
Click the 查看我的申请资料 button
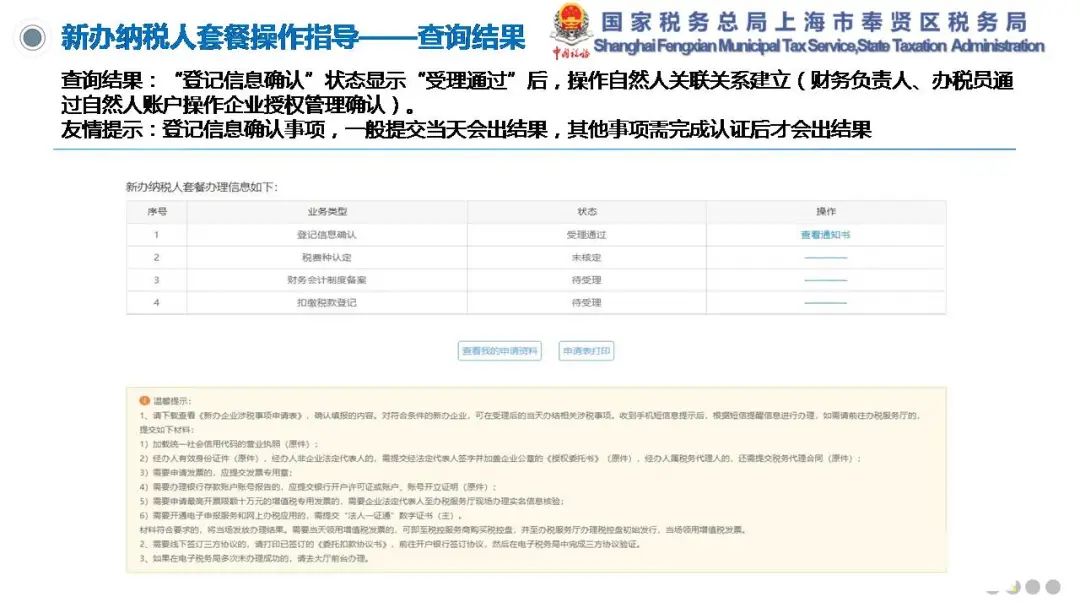tap(499, 351)
